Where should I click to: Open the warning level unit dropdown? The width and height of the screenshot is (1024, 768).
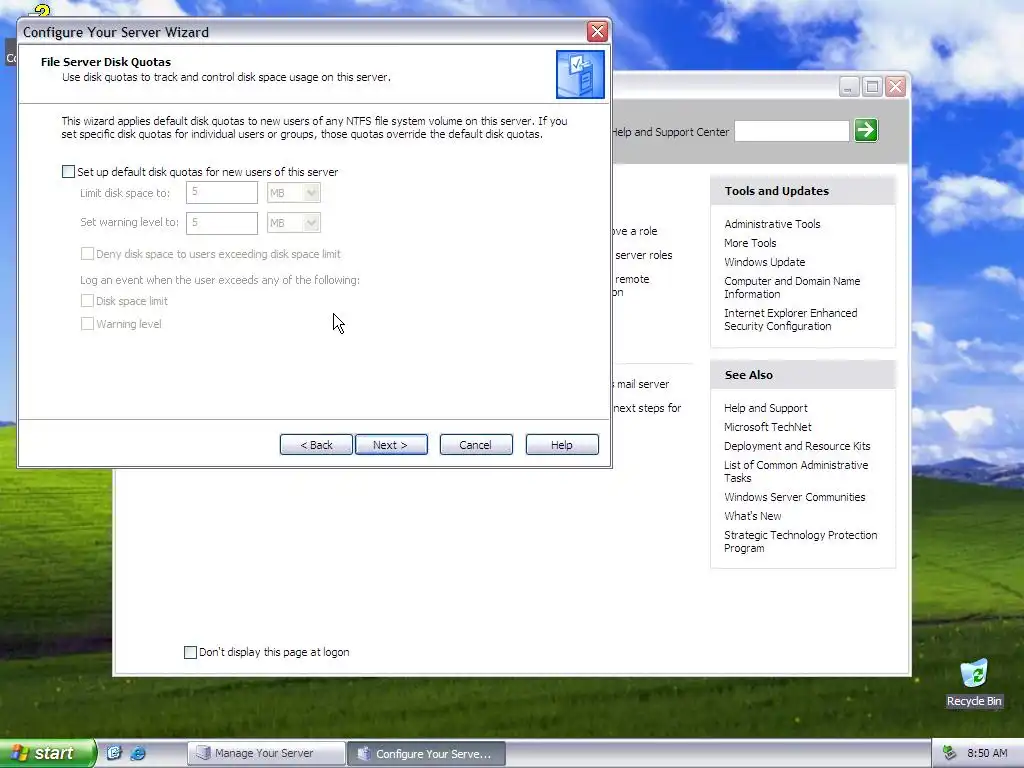click(294, 223)
